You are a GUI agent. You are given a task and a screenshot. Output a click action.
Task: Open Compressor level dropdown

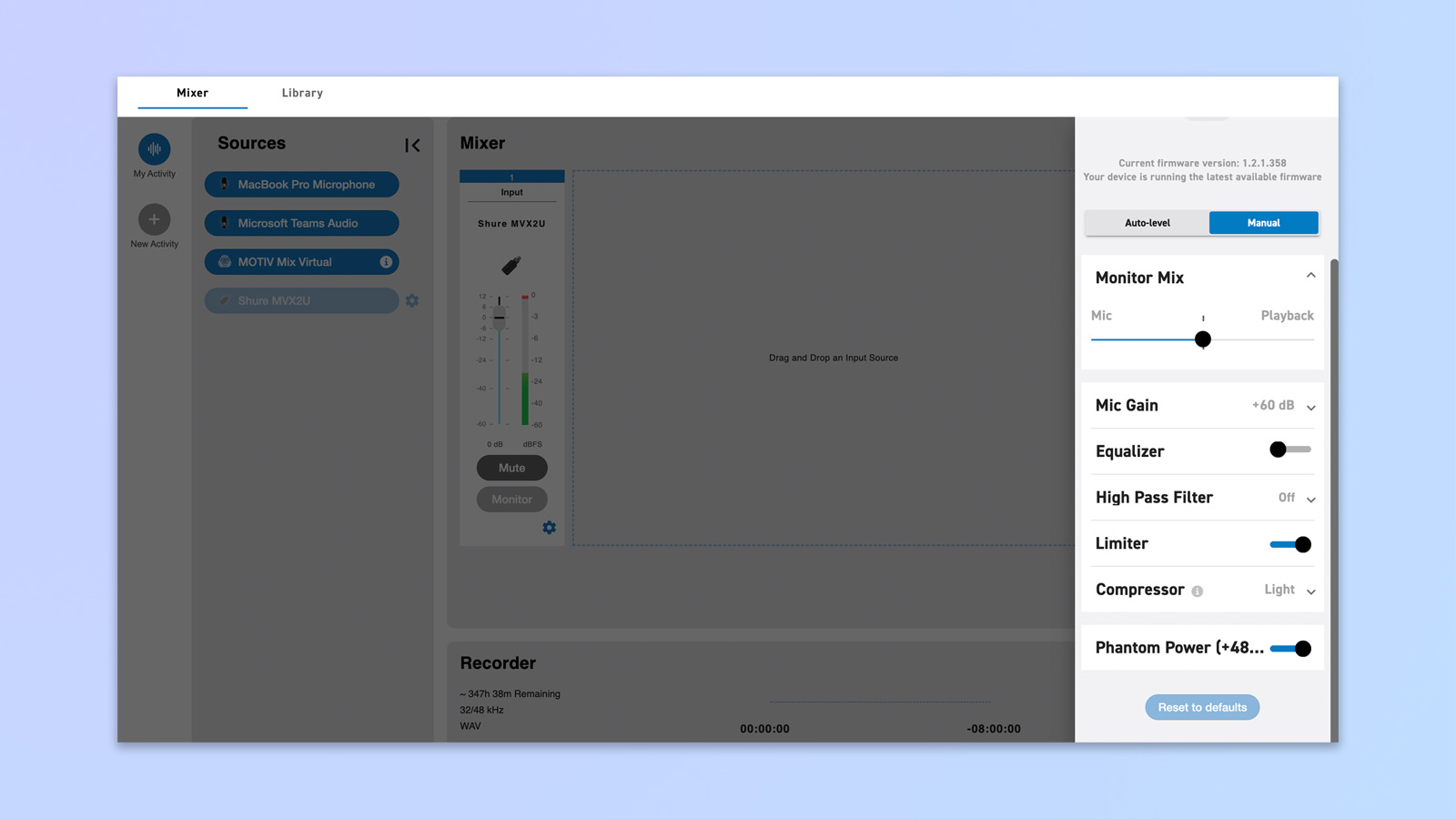(1310, 591)
